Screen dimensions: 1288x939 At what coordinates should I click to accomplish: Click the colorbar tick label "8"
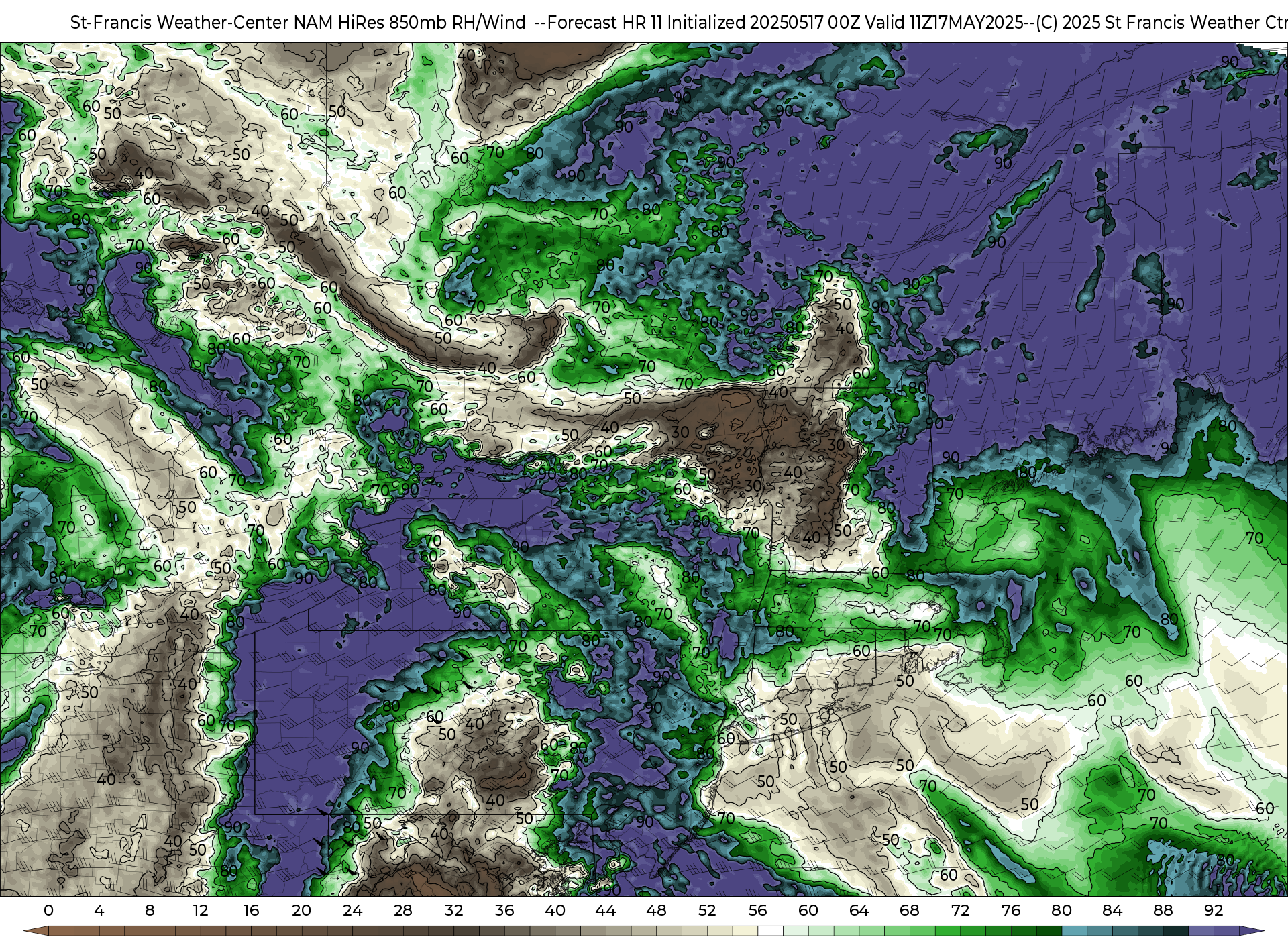tap(150, 911)
